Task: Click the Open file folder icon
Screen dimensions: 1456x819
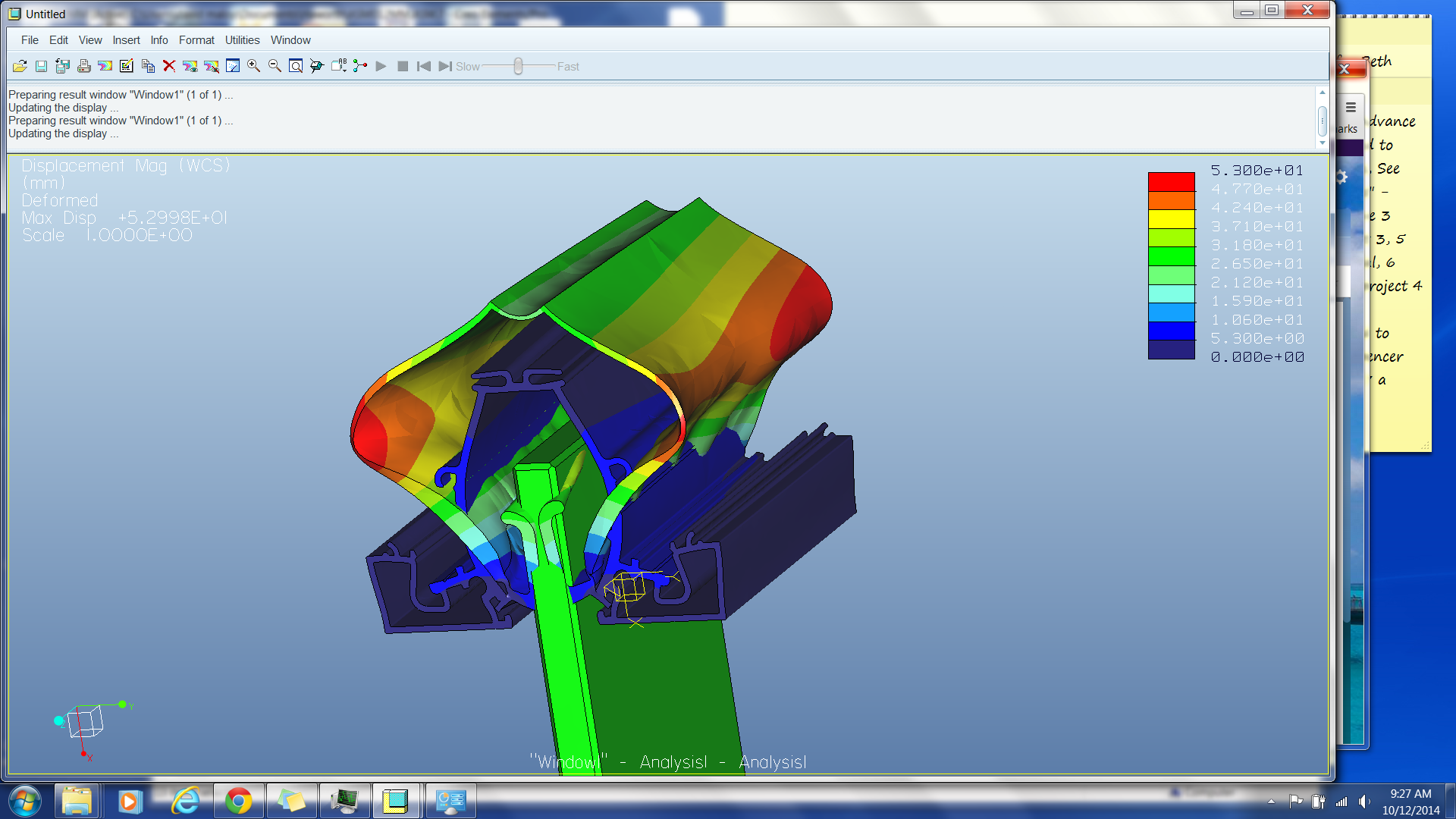Action: click(x=20, y=67)
